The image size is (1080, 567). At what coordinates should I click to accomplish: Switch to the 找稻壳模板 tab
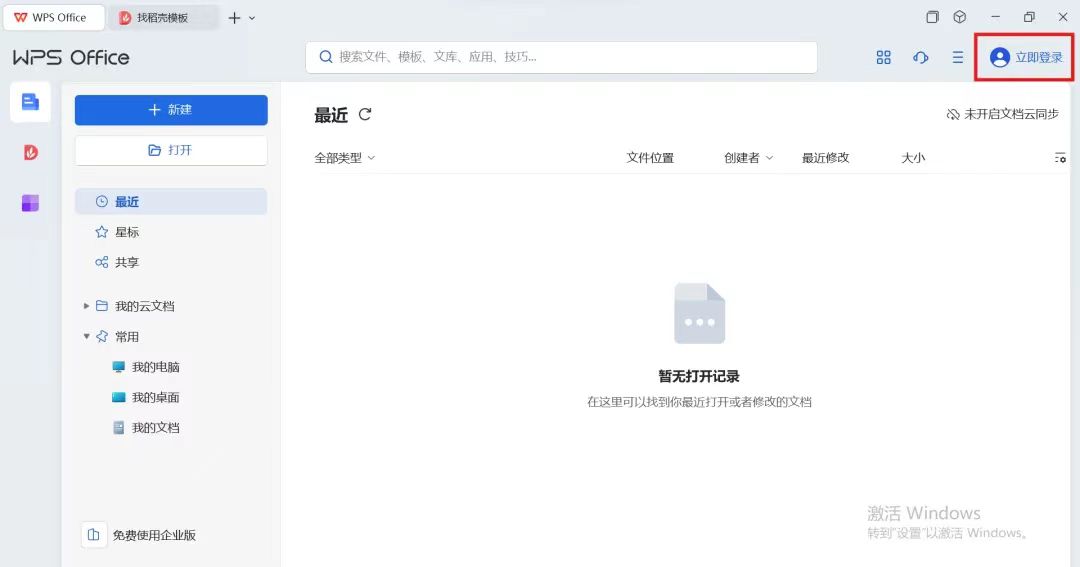pos(162,18)
